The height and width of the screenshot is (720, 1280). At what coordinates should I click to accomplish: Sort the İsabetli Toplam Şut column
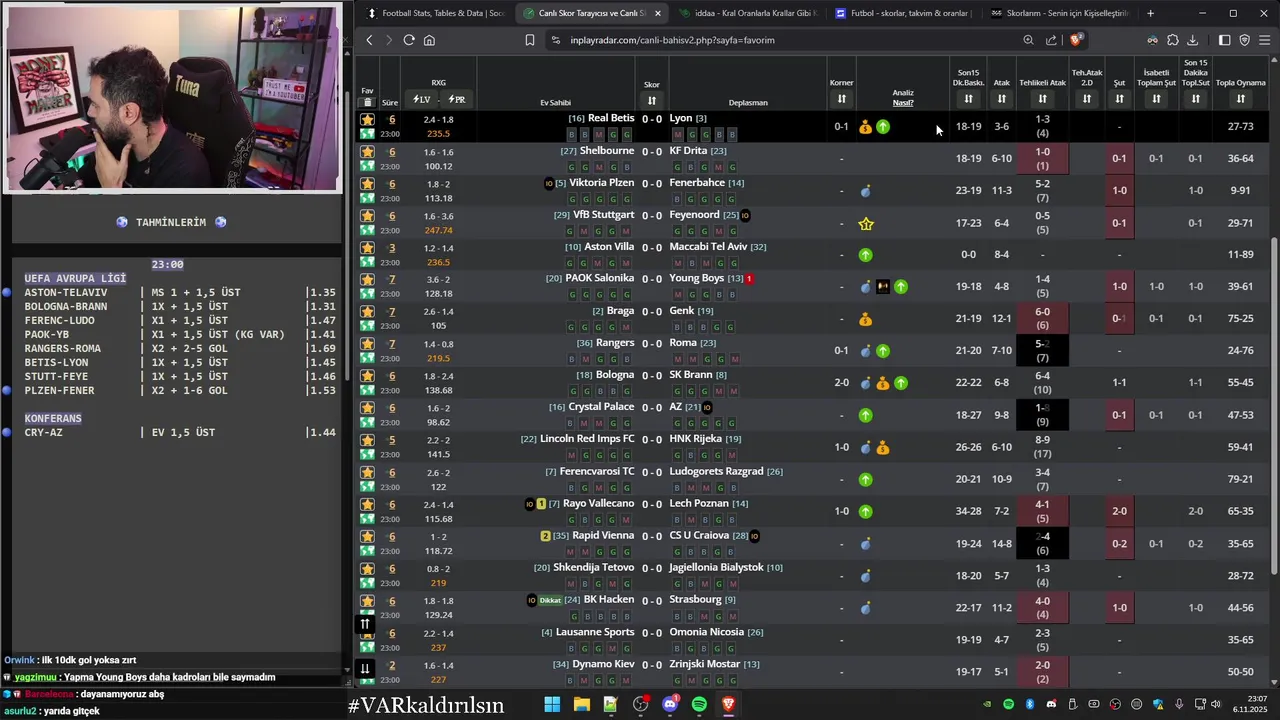pyautogui.click(x=1156, y=99)
